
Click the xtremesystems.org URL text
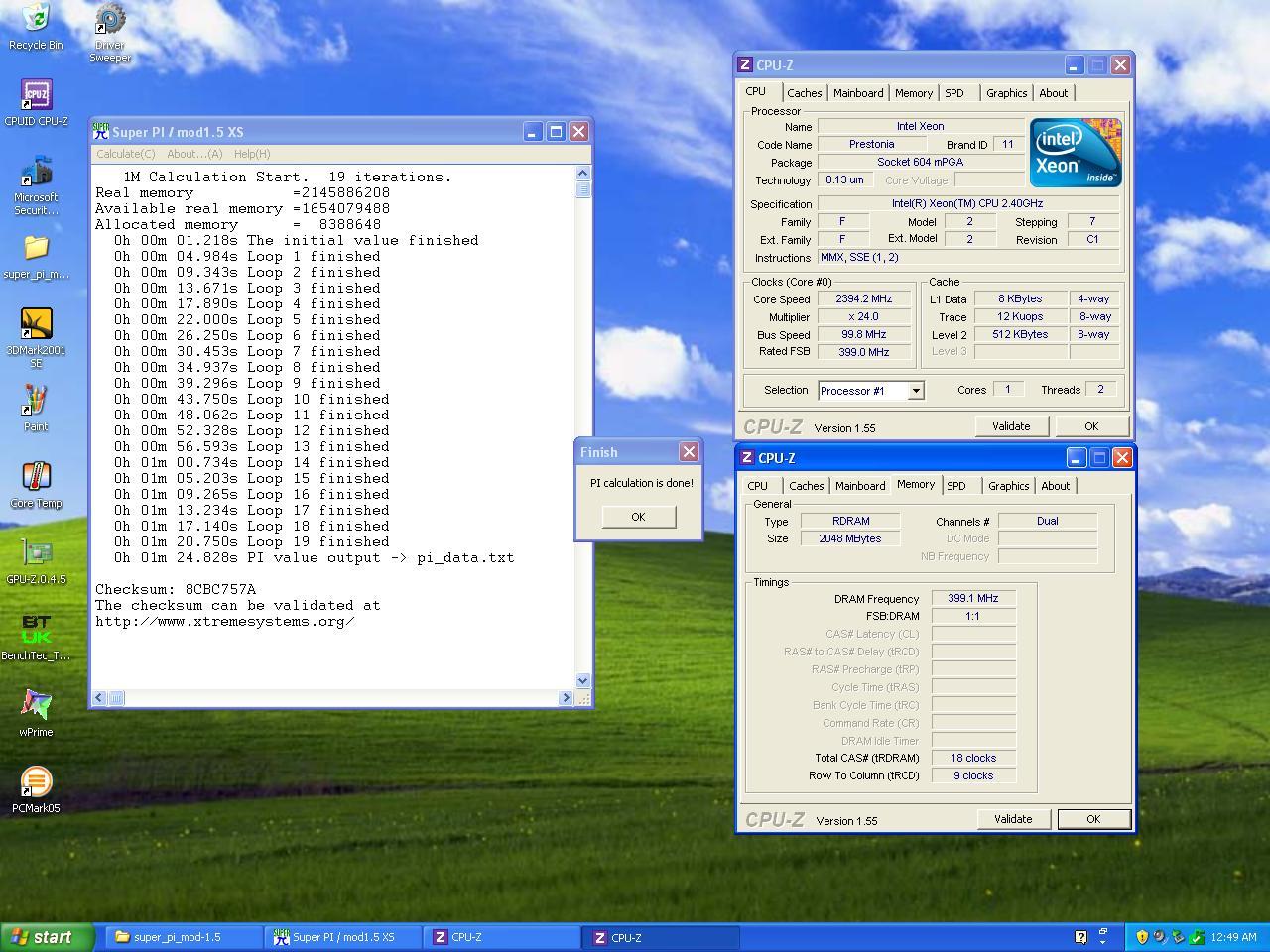225,621
